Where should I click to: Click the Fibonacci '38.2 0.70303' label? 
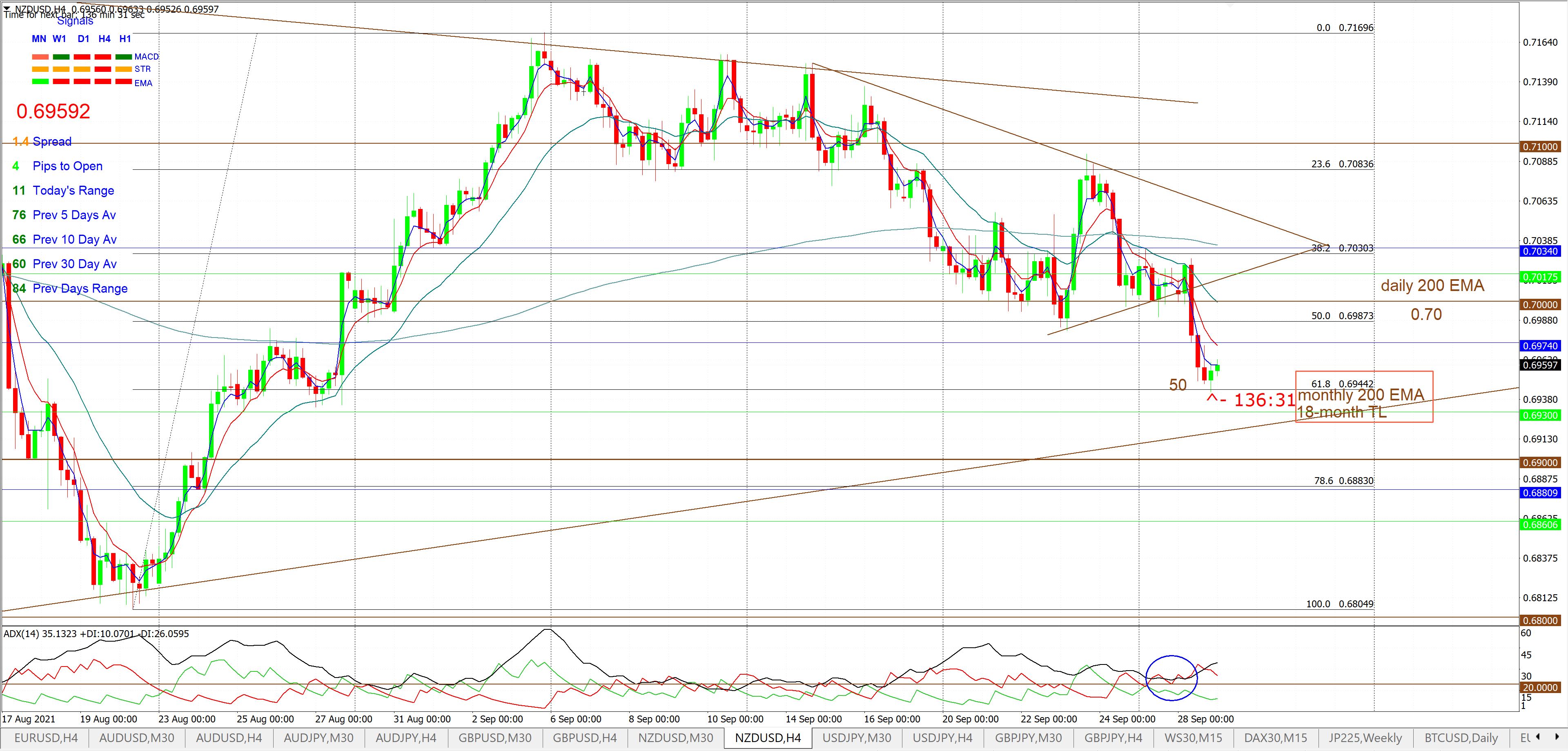[x=1342, y=248]
